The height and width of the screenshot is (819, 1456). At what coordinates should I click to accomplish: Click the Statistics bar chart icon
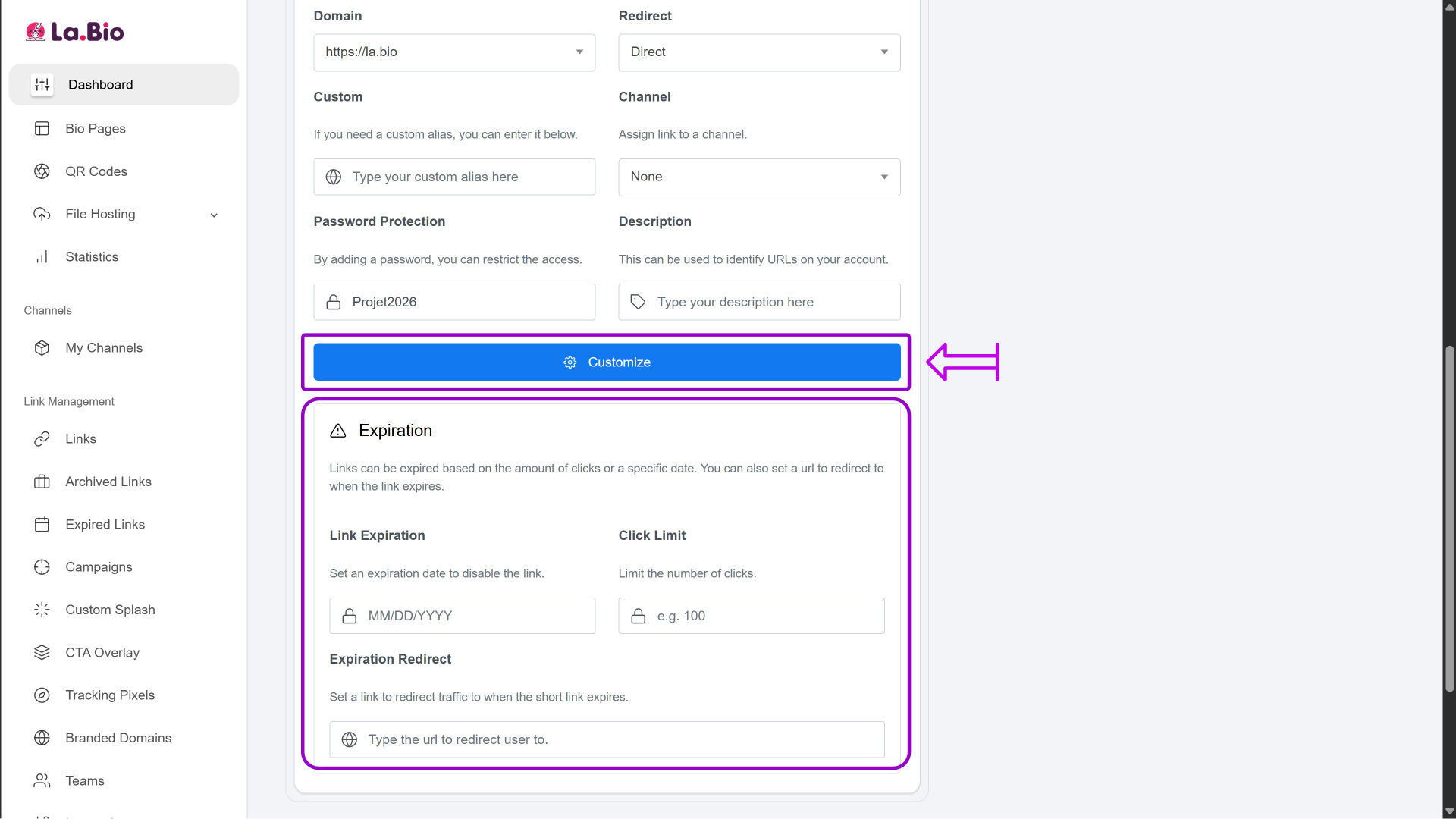[x=42, y=257]
